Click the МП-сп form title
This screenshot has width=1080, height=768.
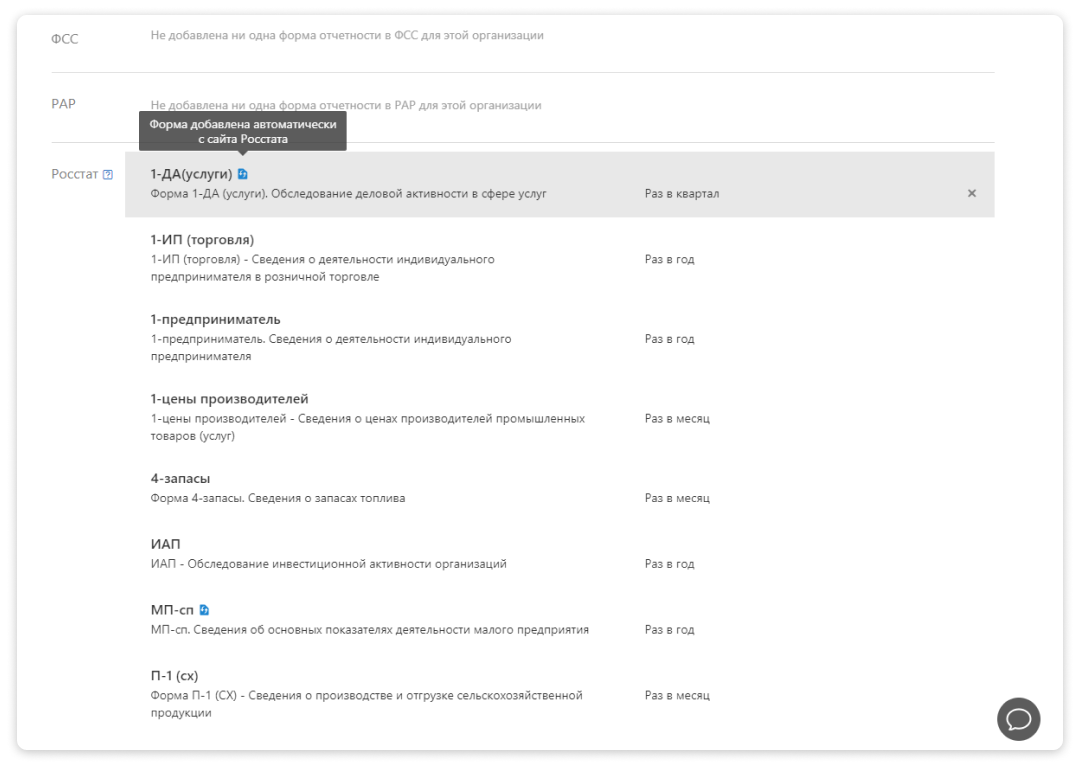[x=172, y=610]
